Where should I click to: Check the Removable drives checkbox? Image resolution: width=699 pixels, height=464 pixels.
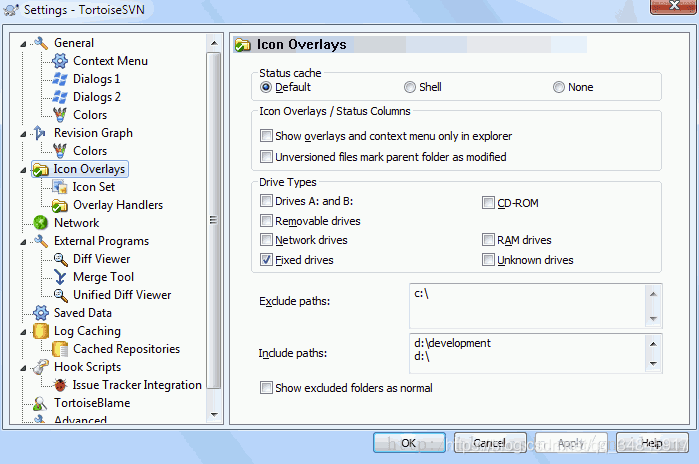point(266,221)
